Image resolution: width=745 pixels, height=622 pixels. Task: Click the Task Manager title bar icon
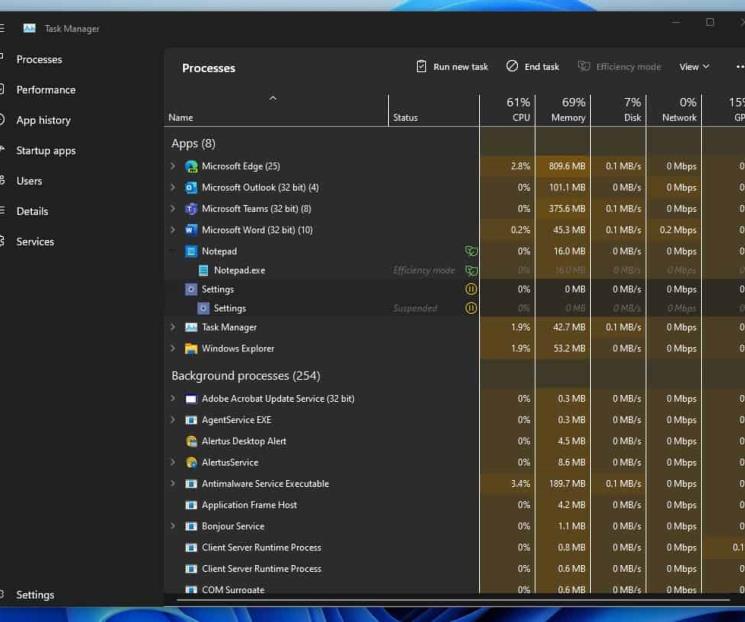(x=29, y=29)
